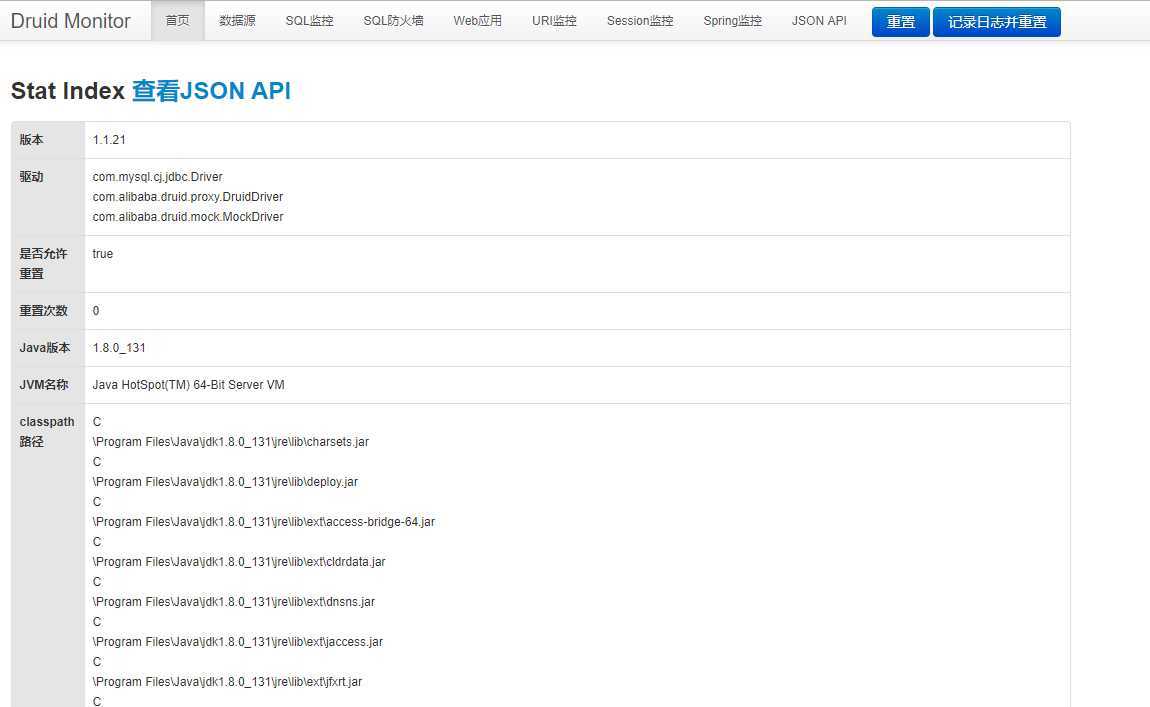Click the Java版本 row label
Screen dimensions: 1150x707
(x=45, y=348)
